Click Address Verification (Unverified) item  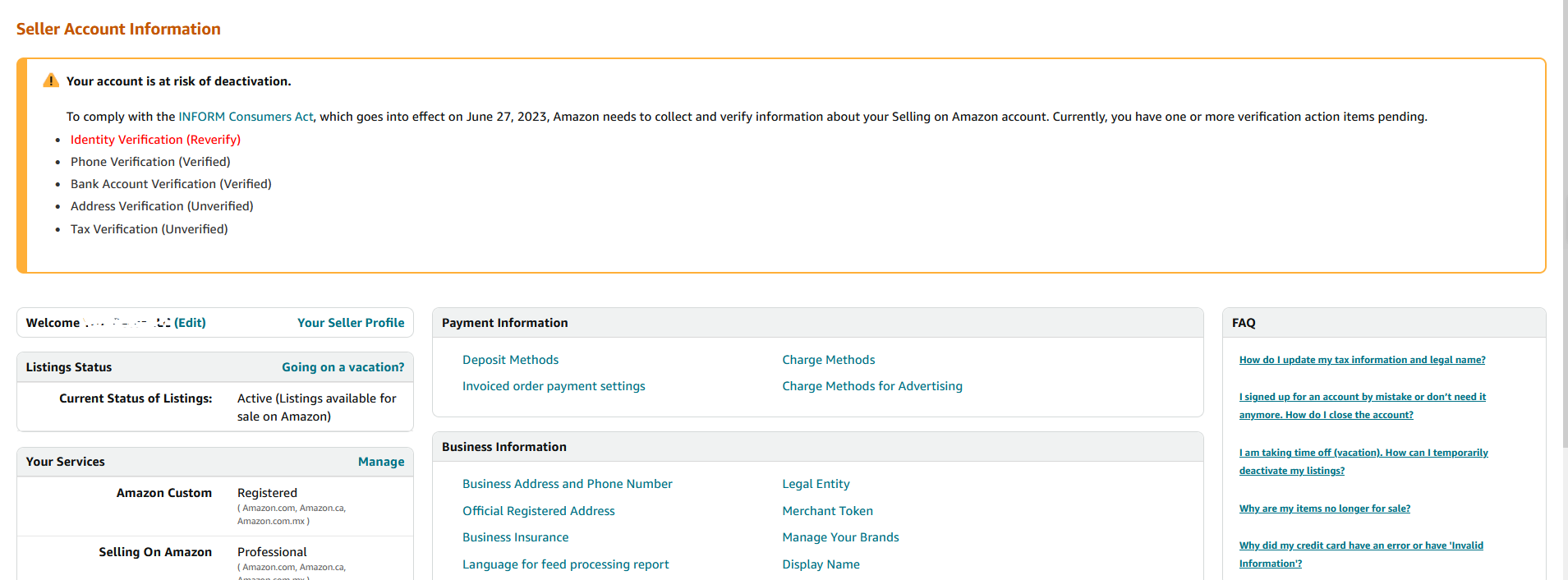click(162, 206)
